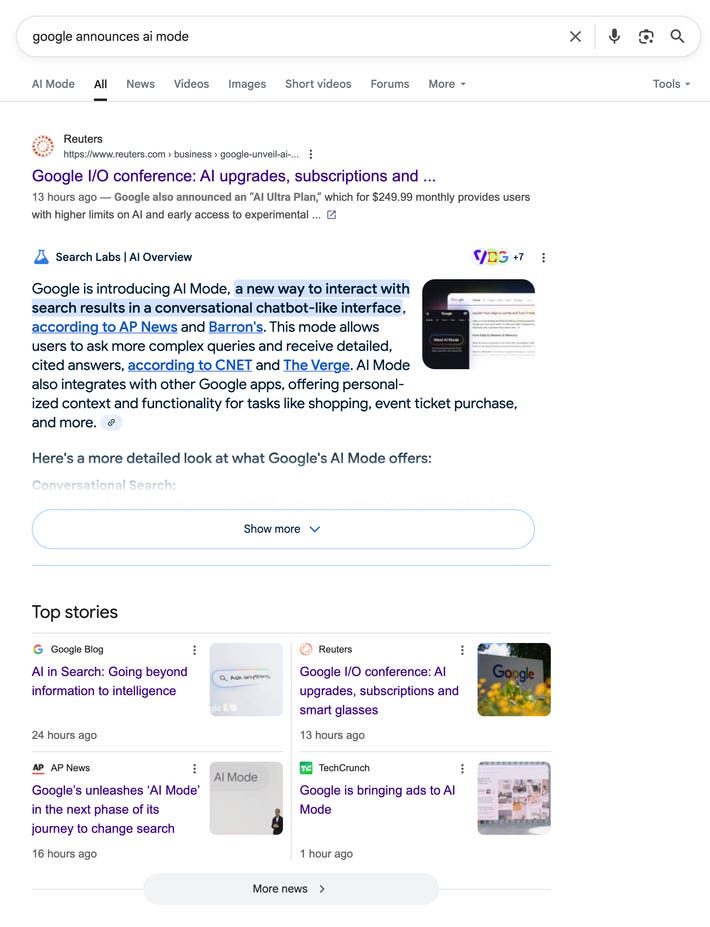The width and height of the screenshot is (710, 927).
Task: Click the magnifying glass search icon
Action: point(677,37)
